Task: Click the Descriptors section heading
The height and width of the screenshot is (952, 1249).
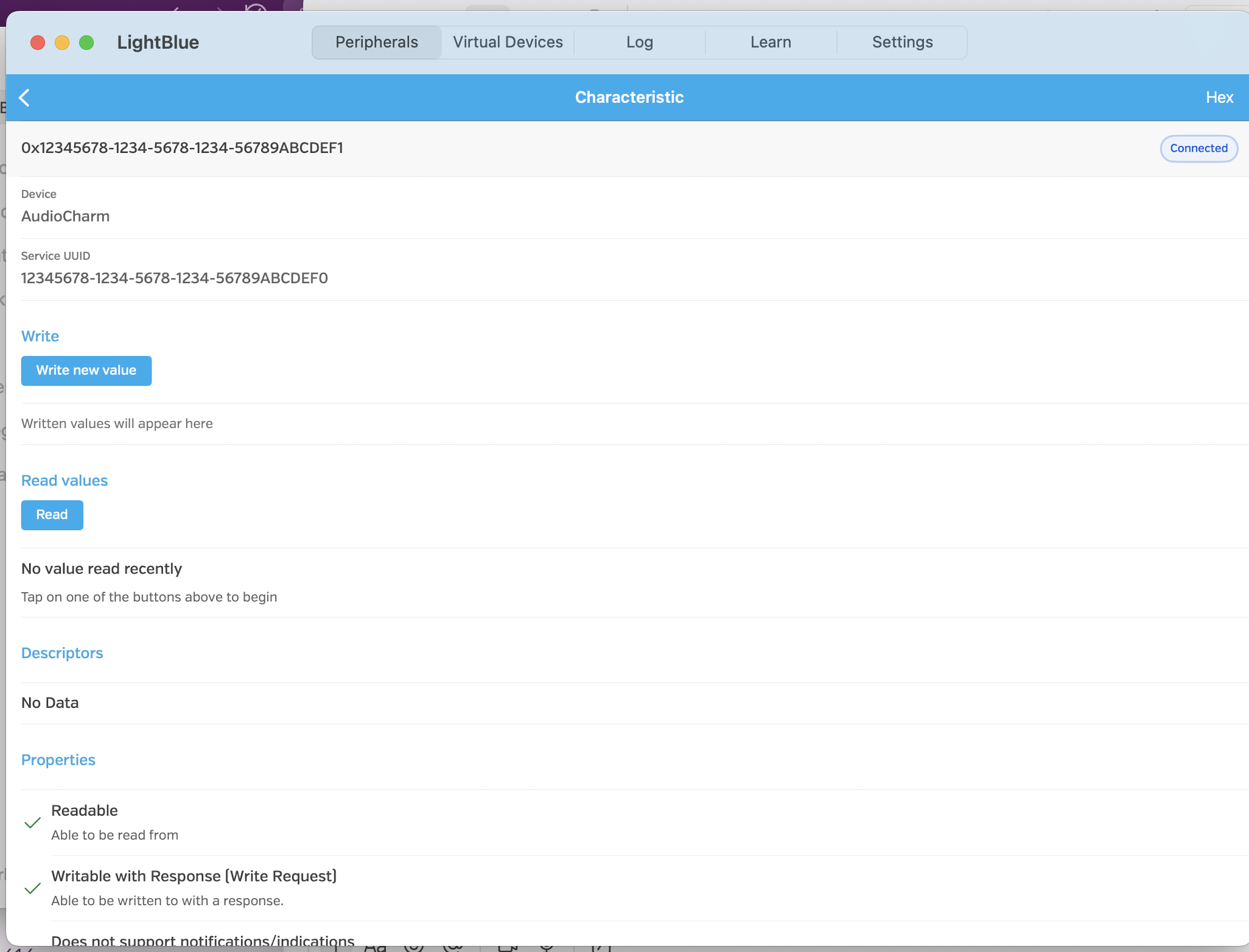Action: tap(62, 653)
